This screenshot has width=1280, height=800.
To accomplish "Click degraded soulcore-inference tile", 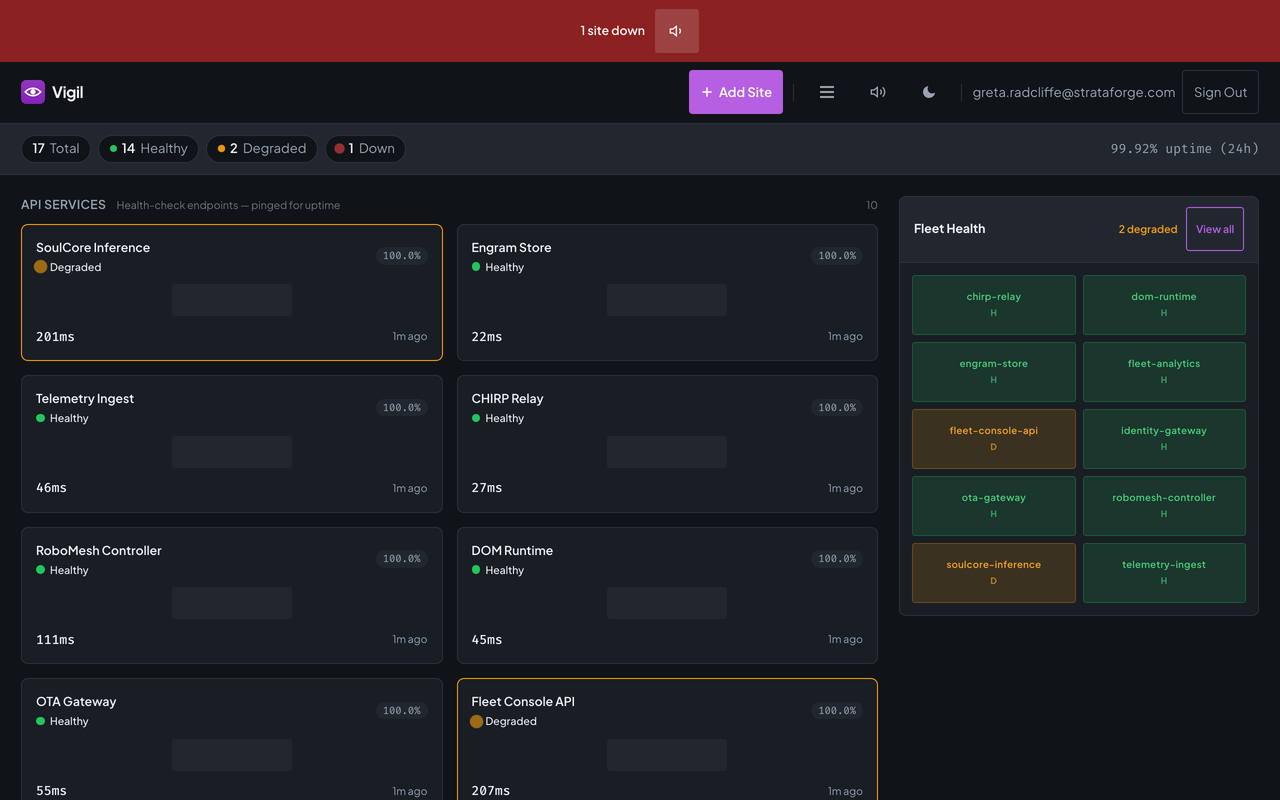I will tap(994, 573).
